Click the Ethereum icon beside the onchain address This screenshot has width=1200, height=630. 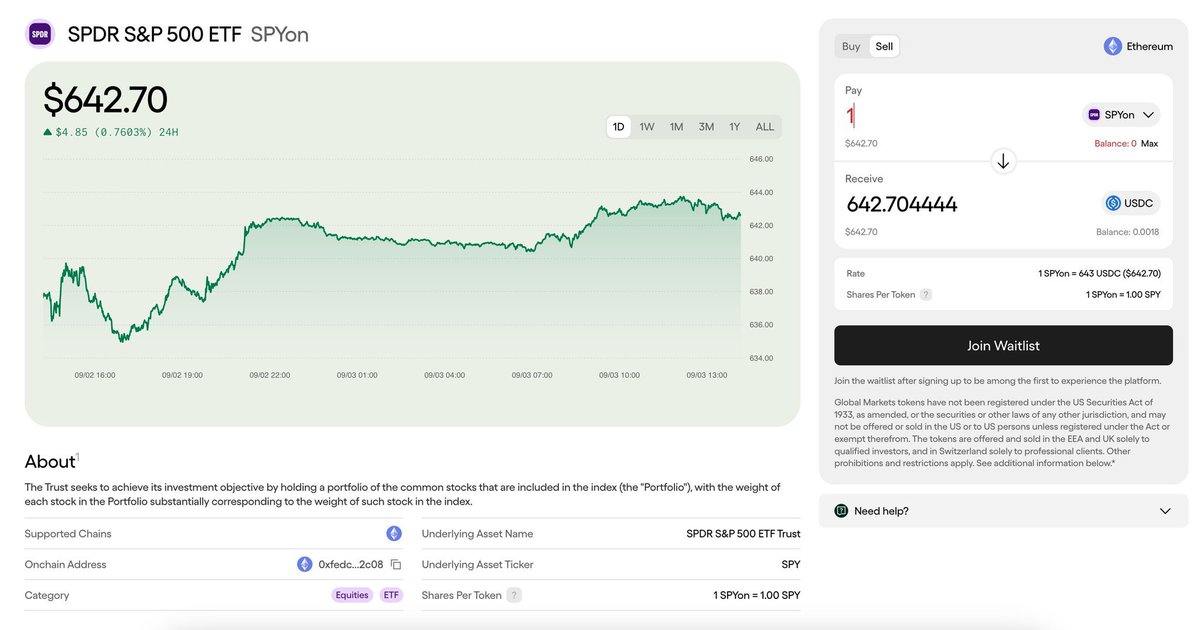pos(305,564)
